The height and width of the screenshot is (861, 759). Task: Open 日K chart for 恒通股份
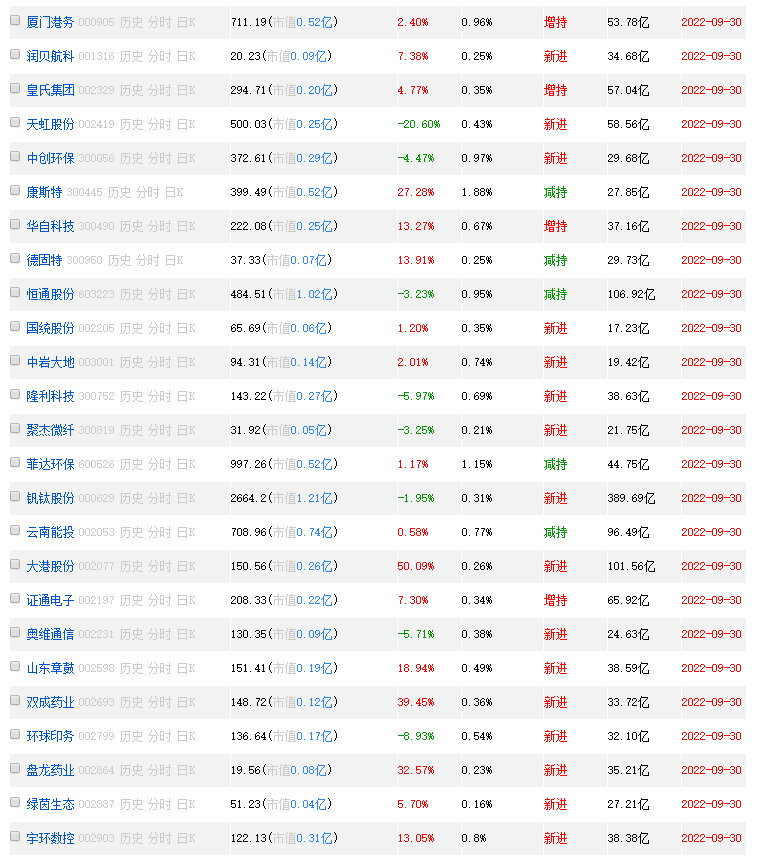click(186, 294)
